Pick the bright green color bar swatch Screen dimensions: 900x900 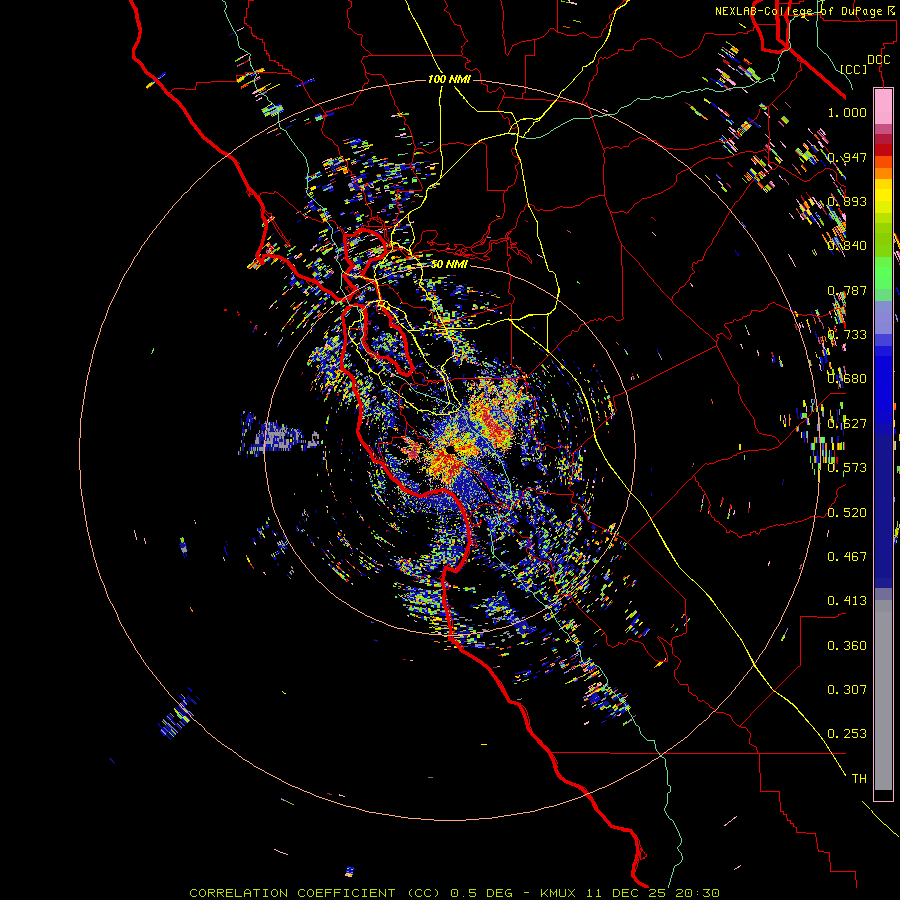(x=883, y=273)
